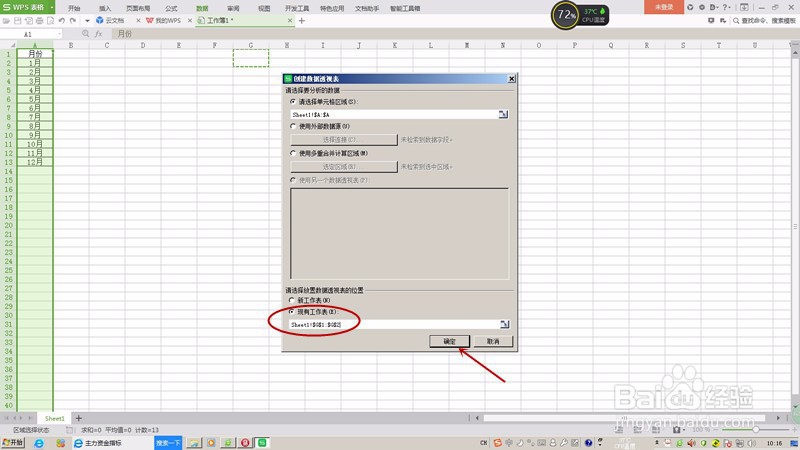The width and height of the screenshot is (800, 450).
Task: Click the open file icon in quick toolbar
Action: [7, 21]
